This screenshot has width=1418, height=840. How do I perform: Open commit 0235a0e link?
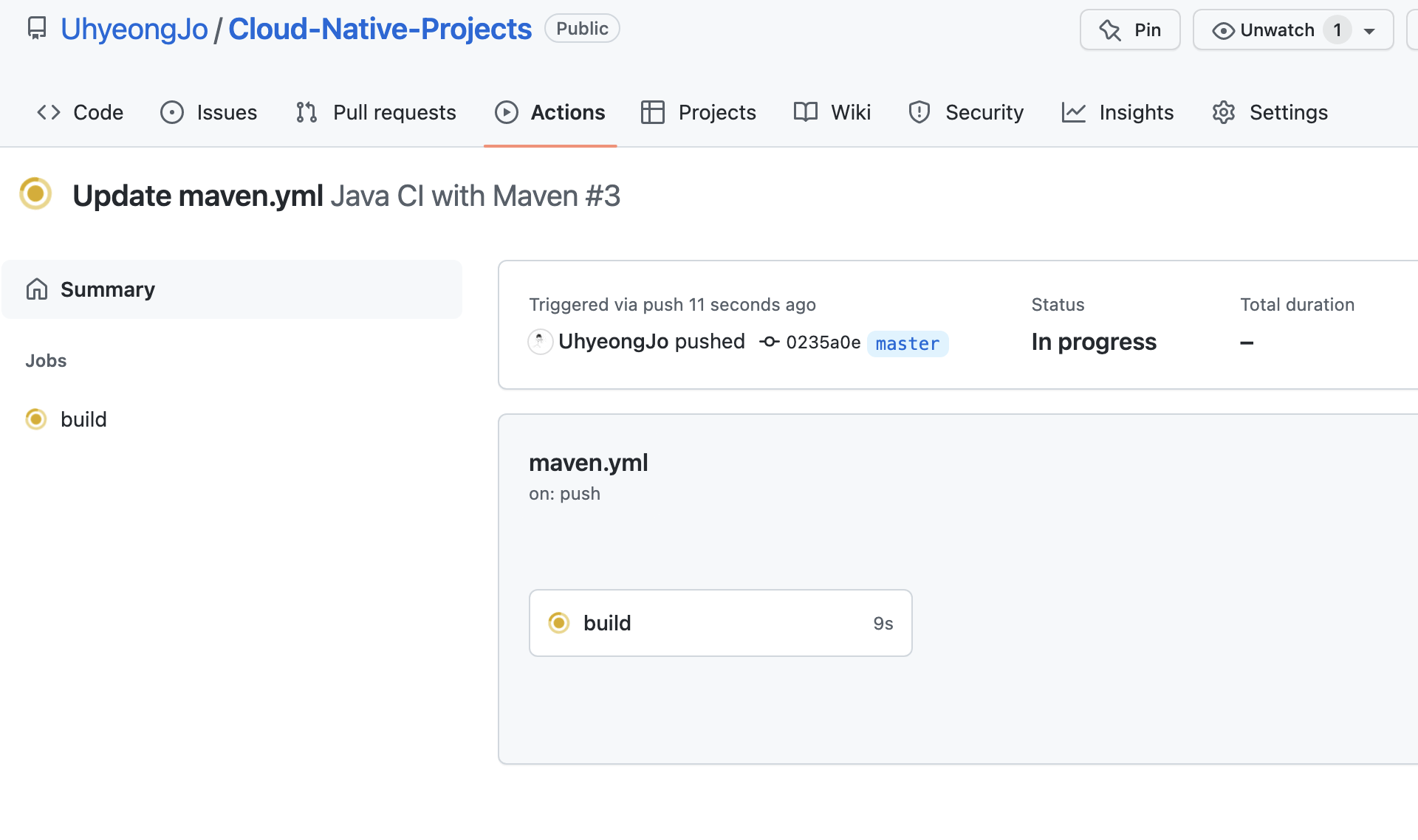click(823, 342)
